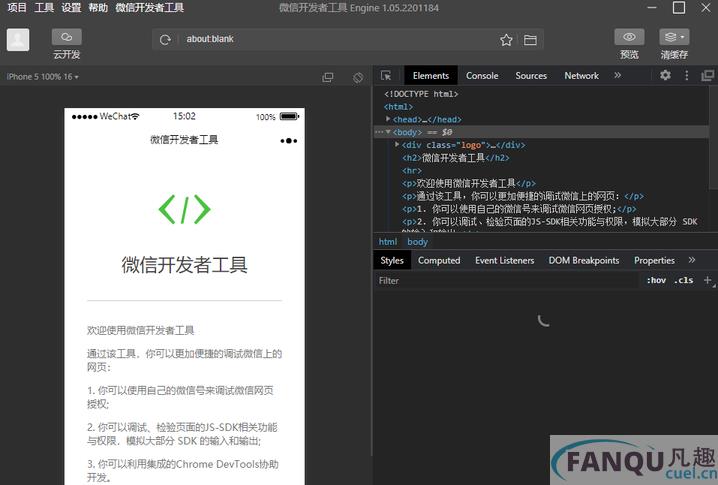The width and height of the screenshot is (718, 485).
Task: Open the DevTools settings gear
Action: (x=665, y=76)
